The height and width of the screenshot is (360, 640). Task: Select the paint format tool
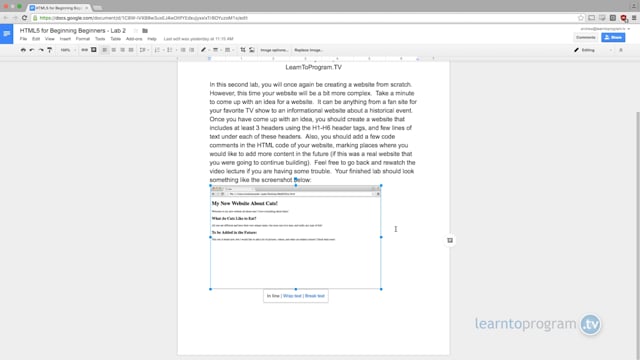coord(49,50)
